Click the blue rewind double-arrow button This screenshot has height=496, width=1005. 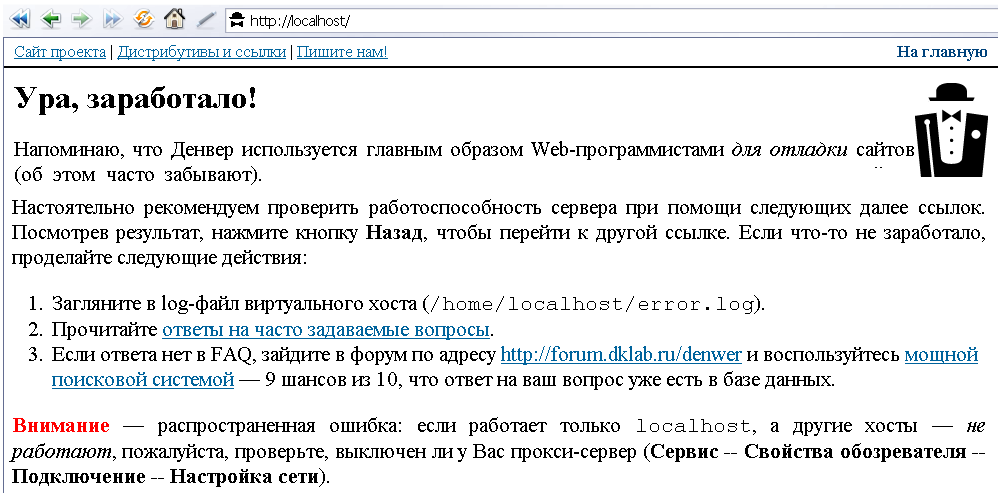[x=20, y=19]
